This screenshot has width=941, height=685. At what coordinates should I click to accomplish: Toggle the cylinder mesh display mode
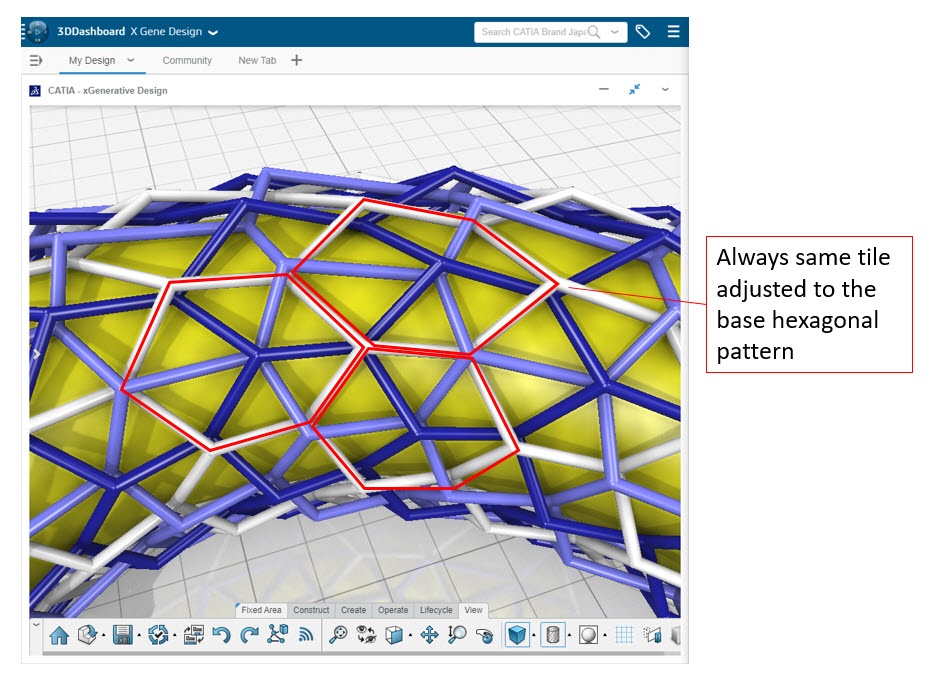pyautogui.click(x=553, y=635)
